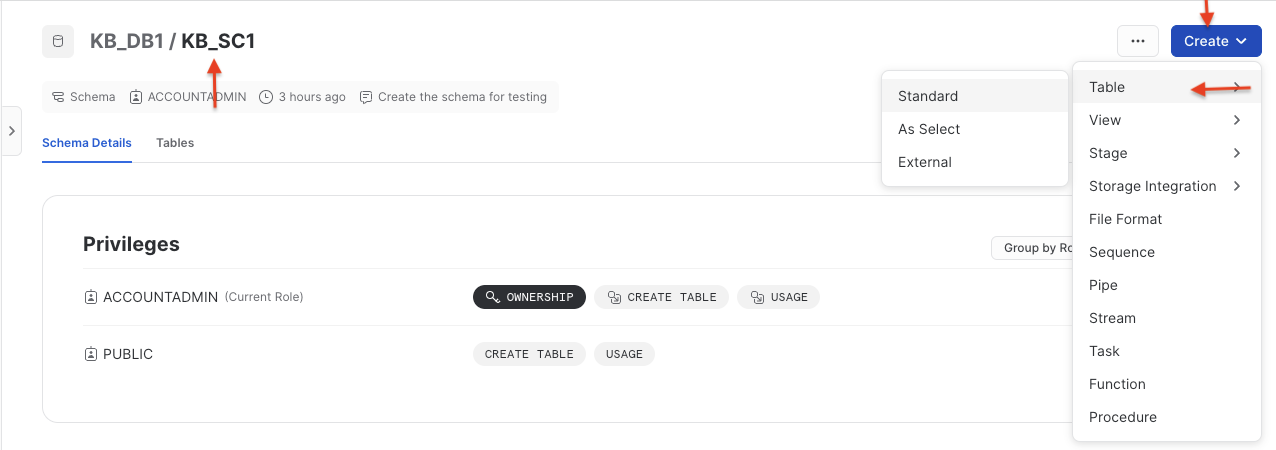
Task: Click the database icon beside KB_DB1
Action: 58,42
